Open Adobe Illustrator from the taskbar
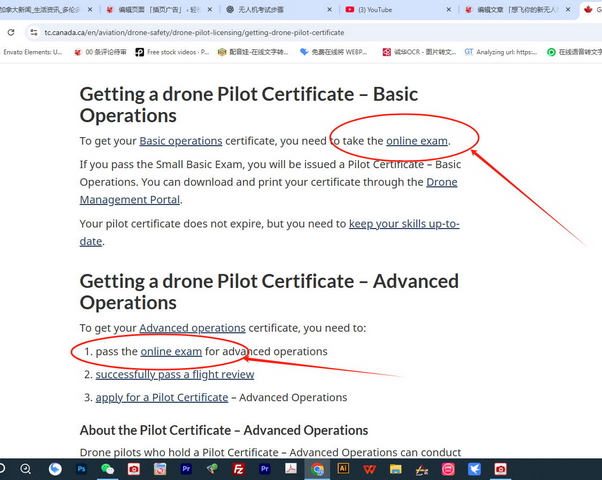The image size is (602, 480). 343,469
